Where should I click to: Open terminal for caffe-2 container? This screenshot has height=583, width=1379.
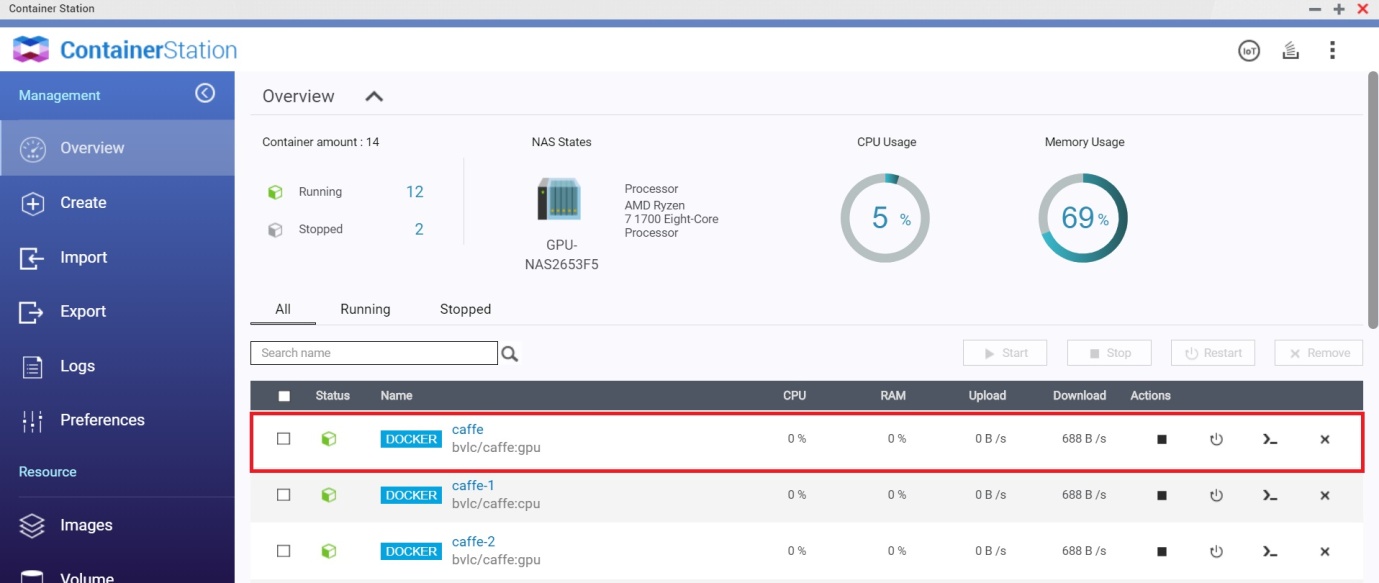click(1270, 552)
